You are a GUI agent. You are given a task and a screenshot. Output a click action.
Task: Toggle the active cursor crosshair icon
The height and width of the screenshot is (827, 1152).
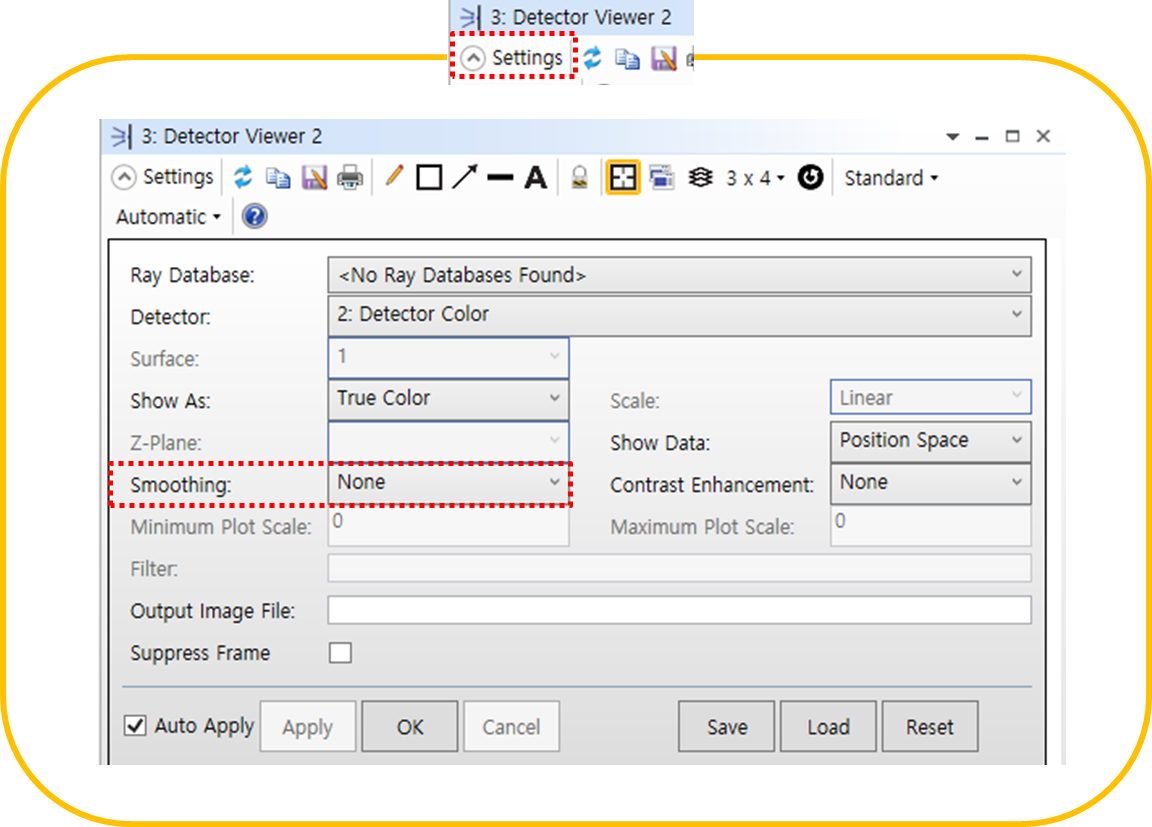(623, 177)
